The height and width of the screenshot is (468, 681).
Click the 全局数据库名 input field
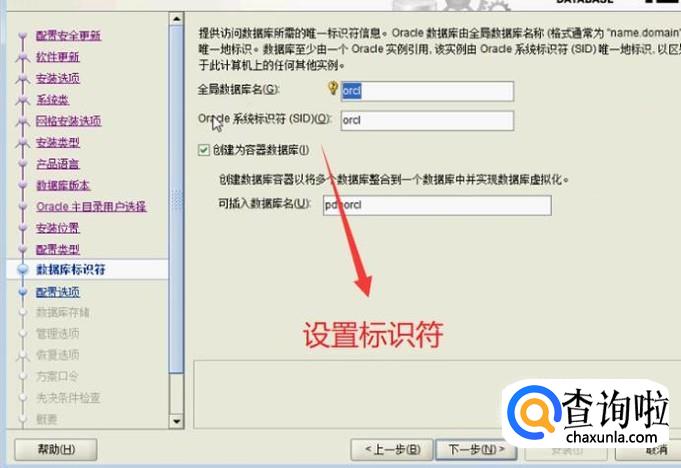pyautogui.click(x=427, y=91)
